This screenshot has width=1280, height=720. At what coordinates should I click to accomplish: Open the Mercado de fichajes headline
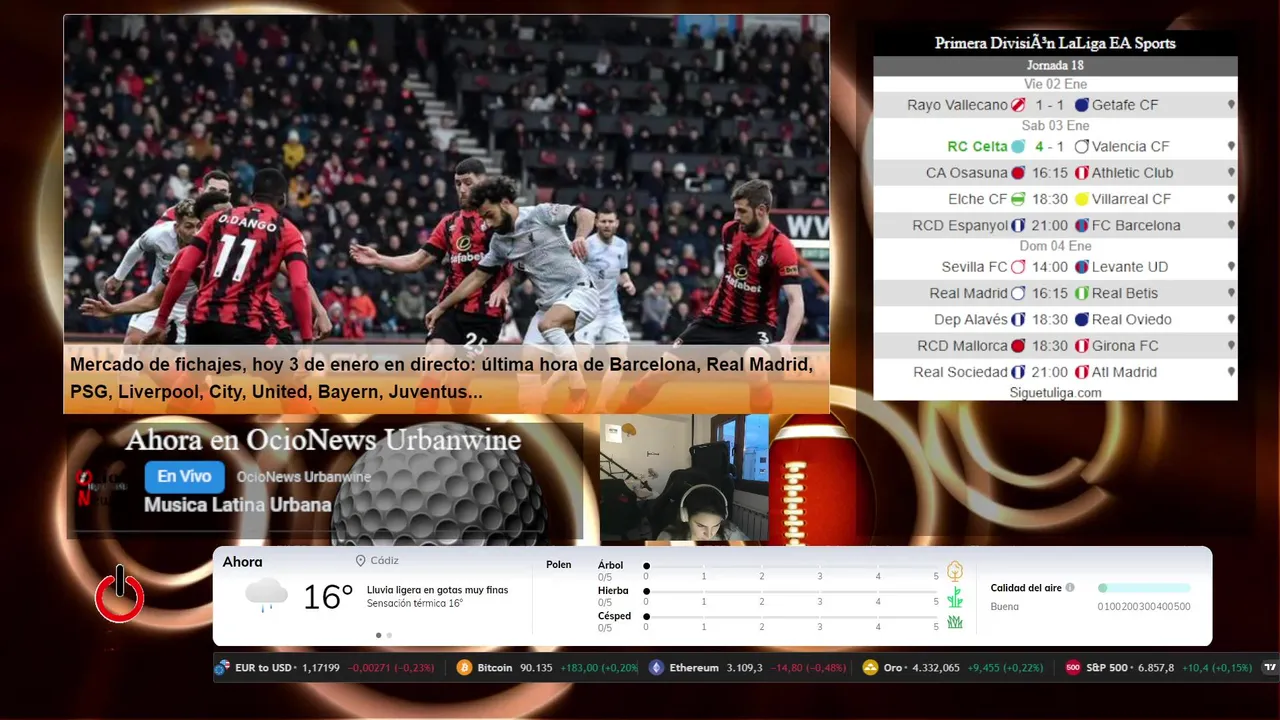442,379
